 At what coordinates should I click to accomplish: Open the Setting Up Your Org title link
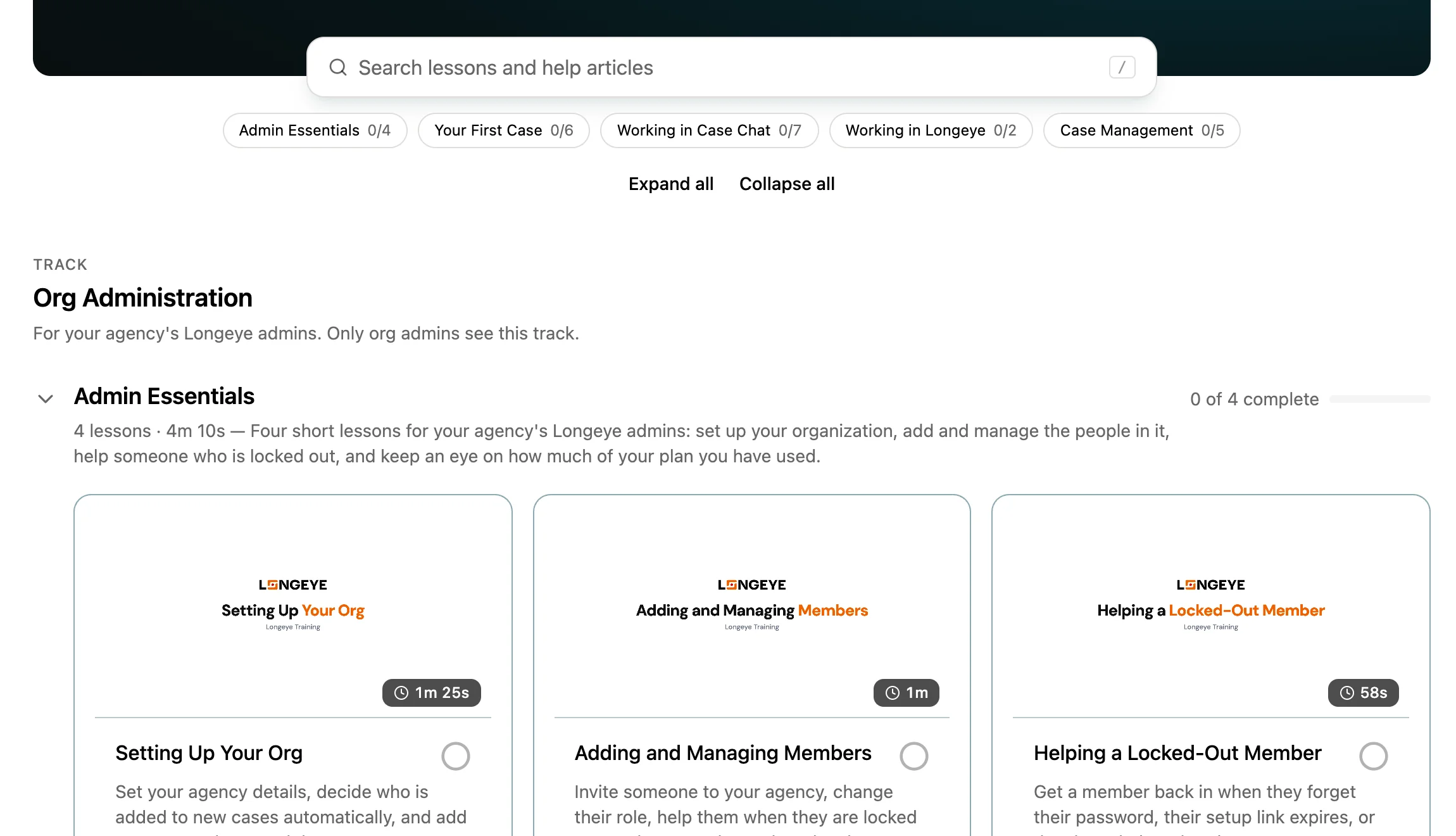pyautogui.click(x=209, y=753)
